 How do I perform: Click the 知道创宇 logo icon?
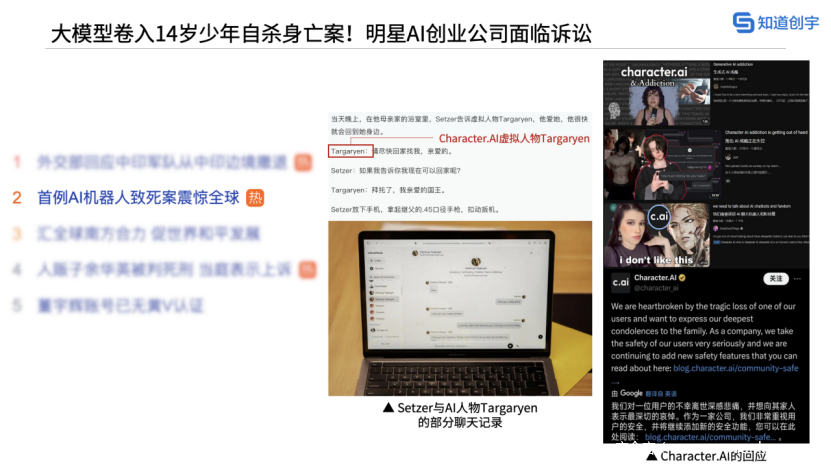tap(743, 22)
